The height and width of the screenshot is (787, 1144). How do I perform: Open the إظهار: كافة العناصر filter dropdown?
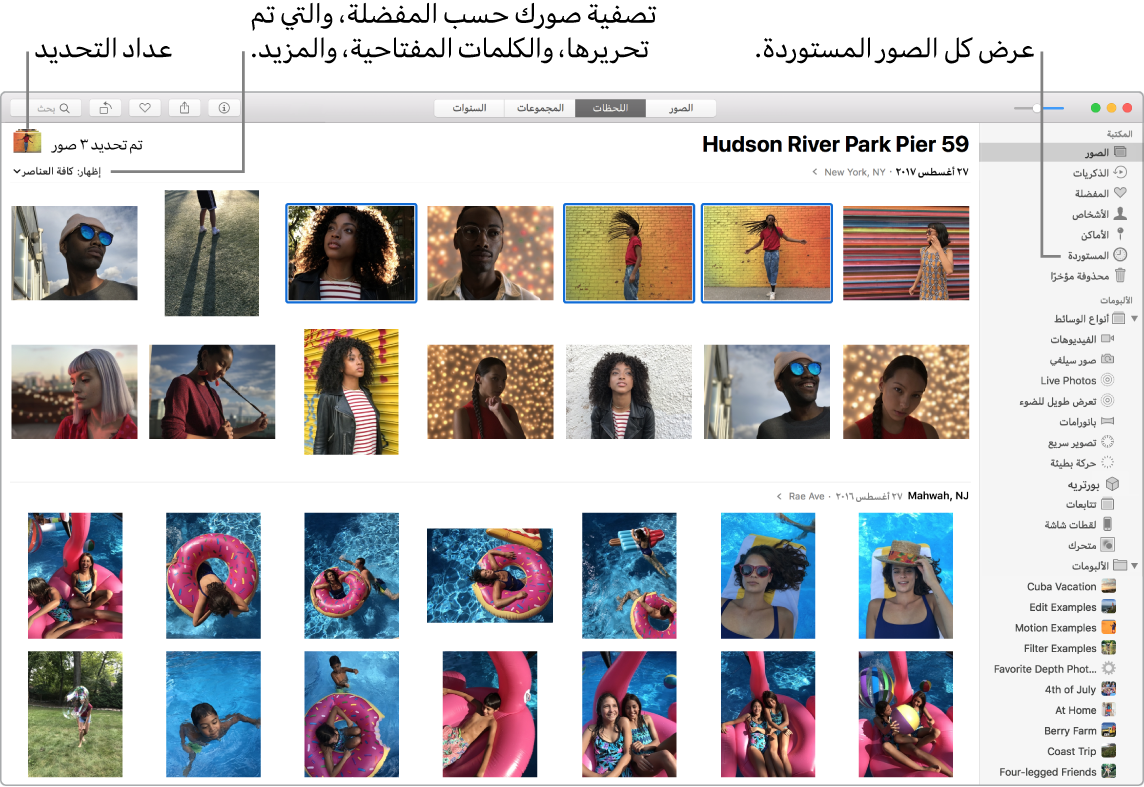pos(57,171)
